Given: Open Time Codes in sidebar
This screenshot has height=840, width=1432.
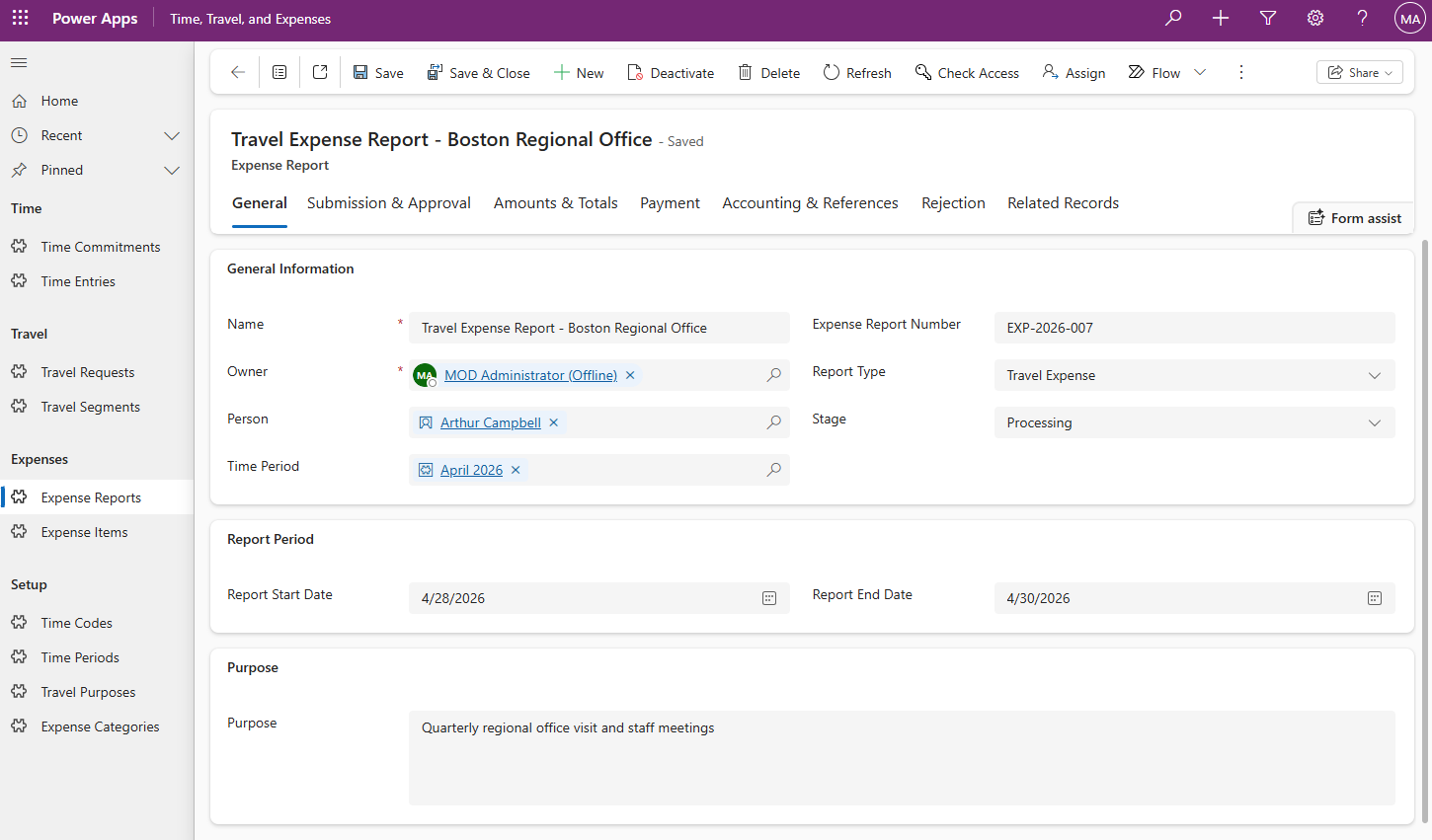Looking at the screenshot, I should click(x=97, y=623).
